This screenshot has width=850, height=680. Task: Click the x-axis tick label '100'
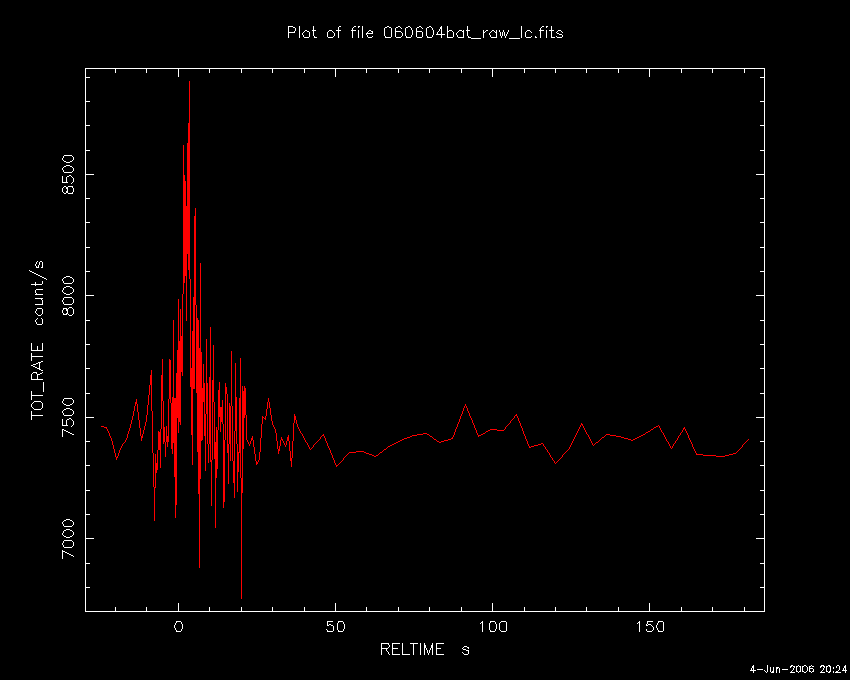coord(492,627)
